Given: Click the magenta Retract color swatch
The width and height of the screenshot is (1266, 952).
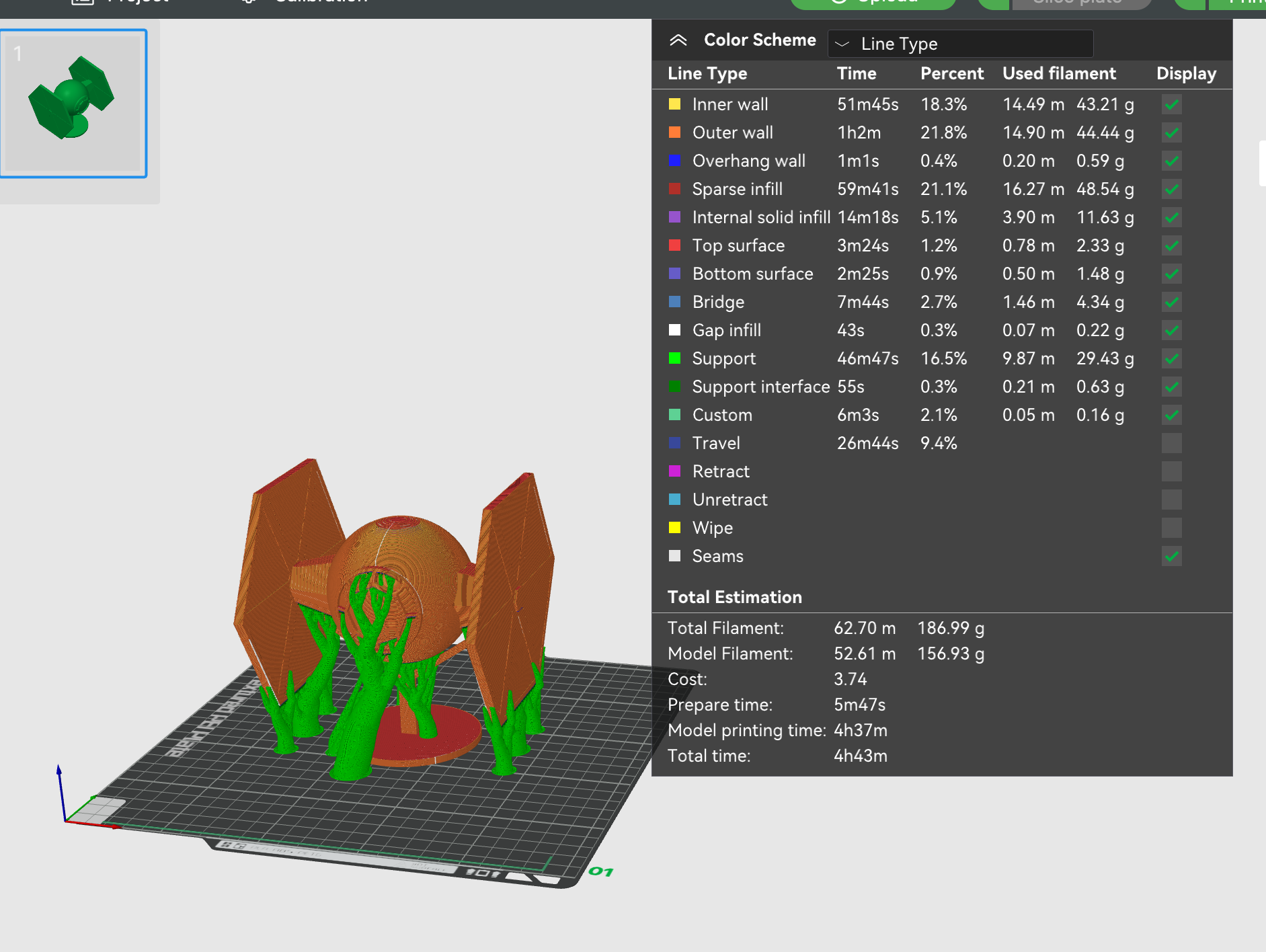Looking at the screenshot, I should coord(674,471).
